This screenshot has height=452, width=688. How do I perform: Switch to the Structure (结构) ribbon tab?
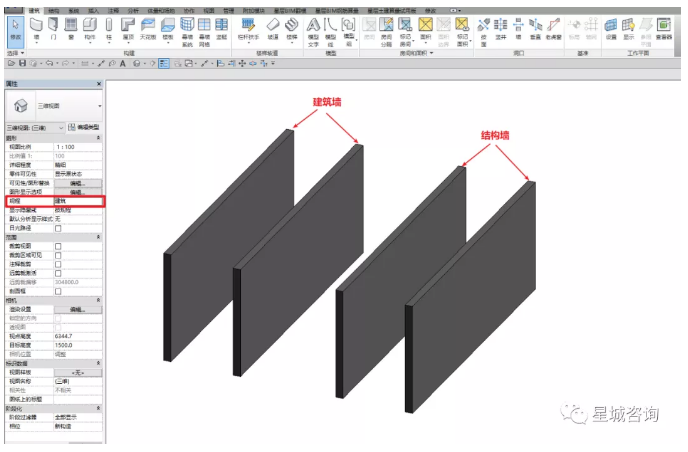click(54, 10)
